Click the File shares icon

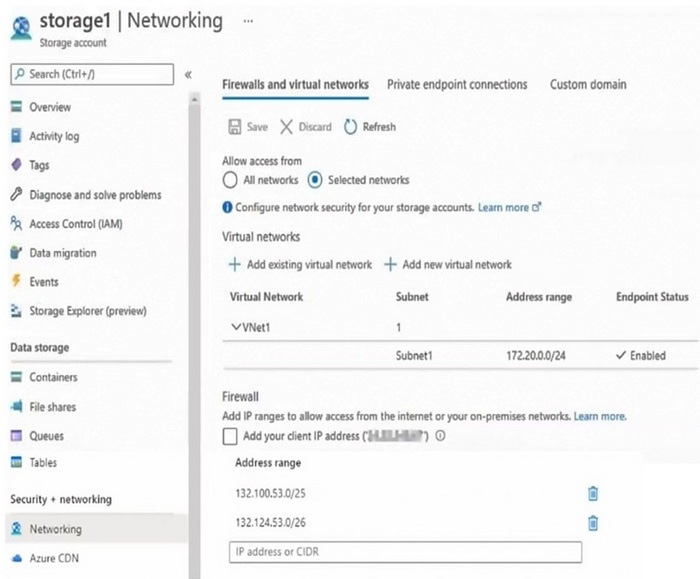[17, 406]
